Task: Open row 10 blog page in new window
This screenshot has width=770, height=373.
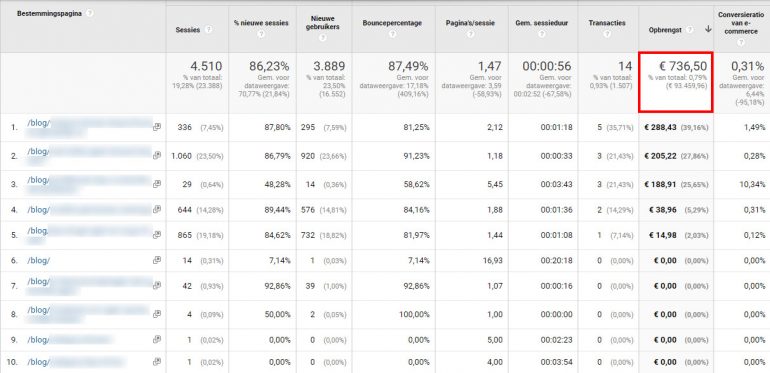Action: (x=157, y=362)
